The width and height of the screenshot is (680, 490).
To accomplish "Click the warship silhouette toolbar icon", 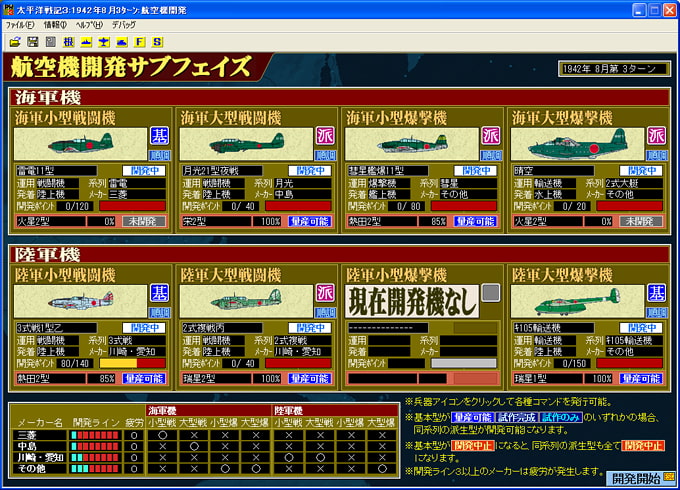I will (86, 42).
